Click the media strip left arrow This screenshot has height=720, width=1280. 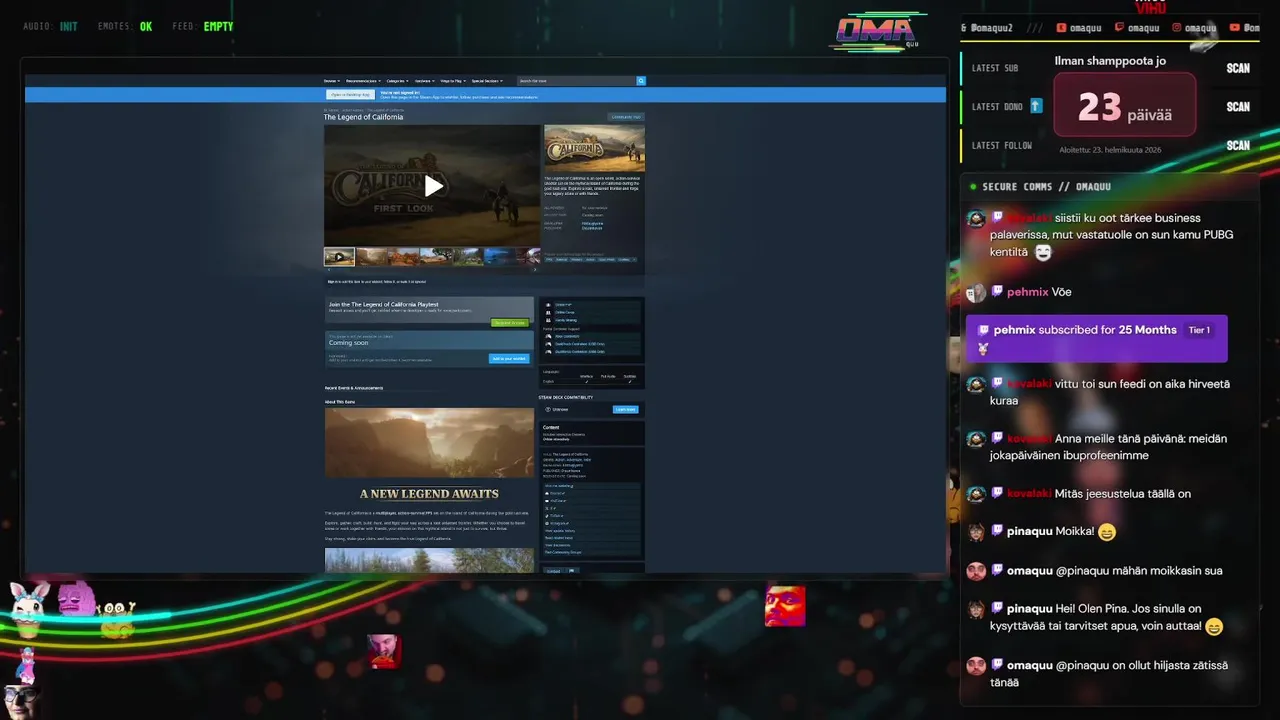[329, 270]
